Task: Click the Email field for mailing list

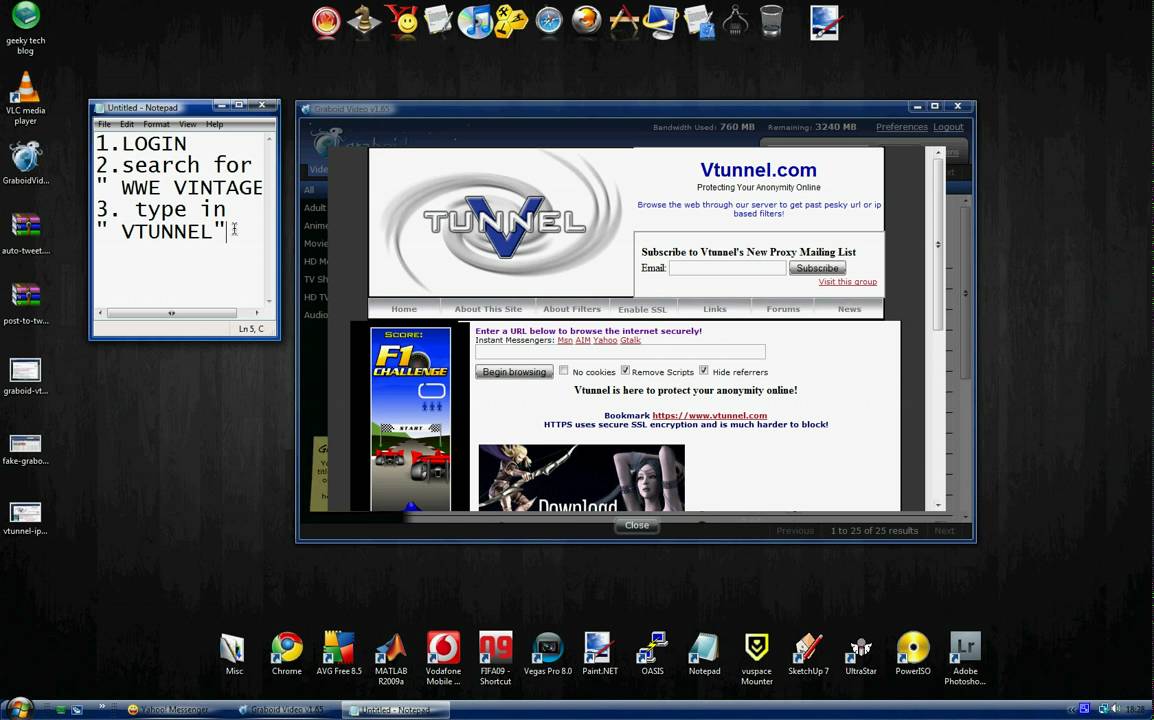Action: (727, 268)
